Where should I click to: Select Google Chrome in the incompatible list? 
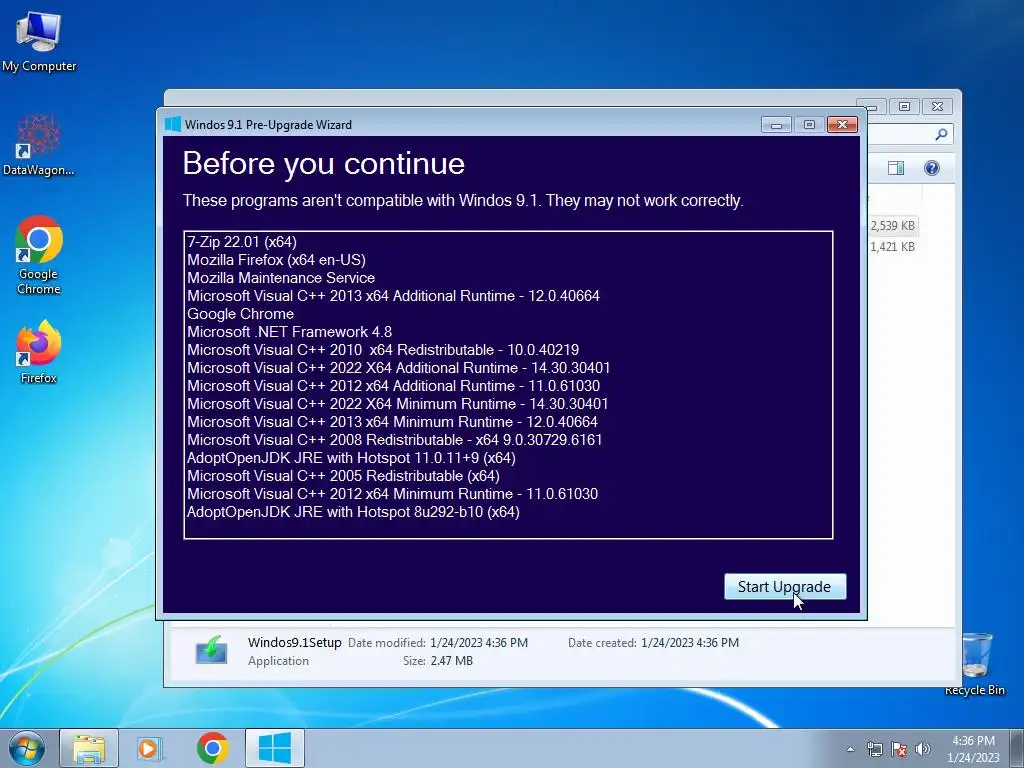240,313
